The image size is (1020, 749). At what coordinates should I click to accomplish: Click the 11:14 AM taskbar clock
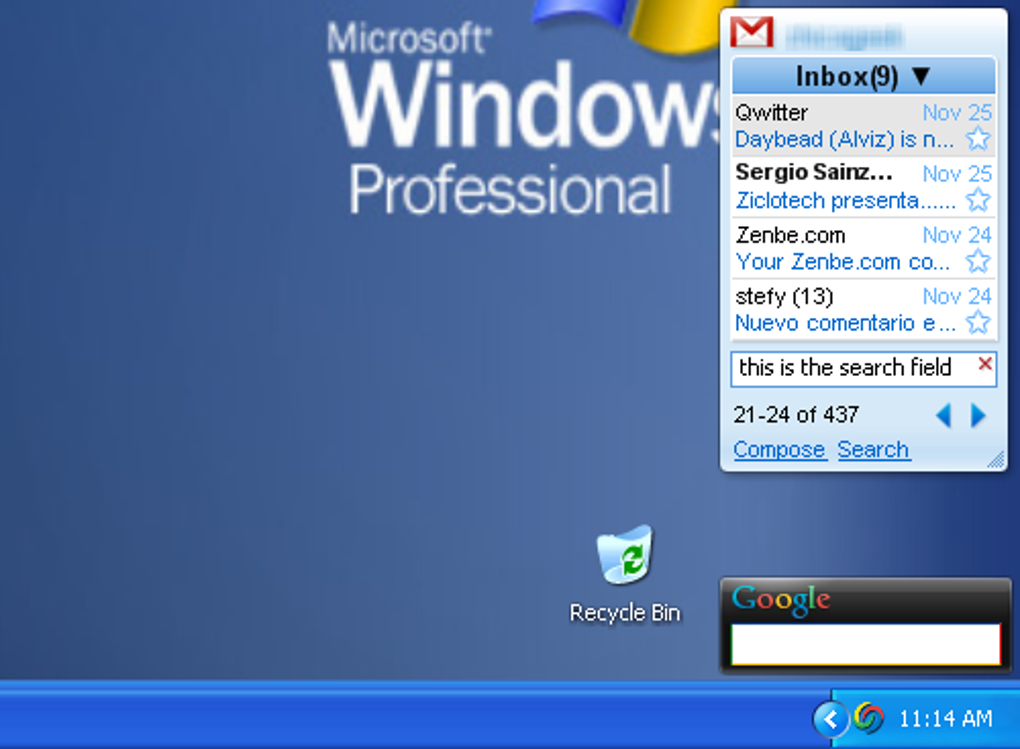(x=946, y=719)
